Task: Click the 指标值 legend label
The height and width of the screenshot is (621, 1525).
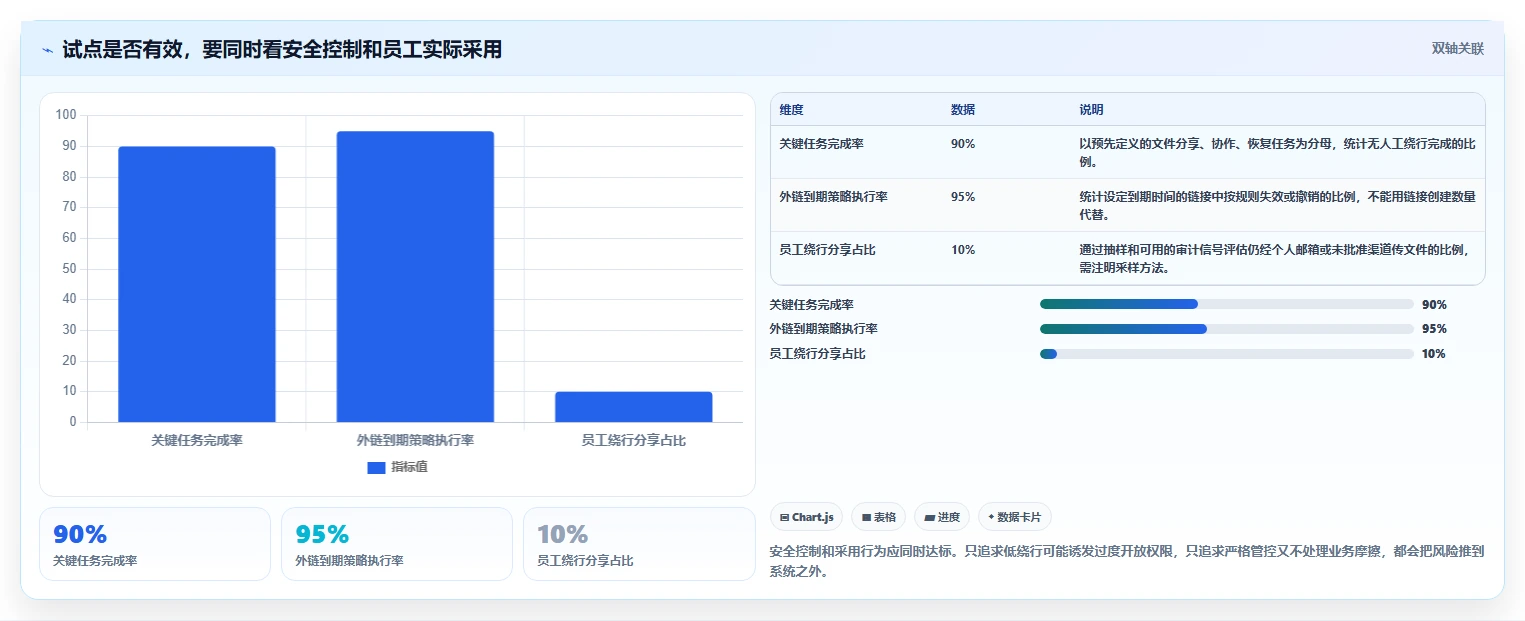Action: [x=409, y=467]
